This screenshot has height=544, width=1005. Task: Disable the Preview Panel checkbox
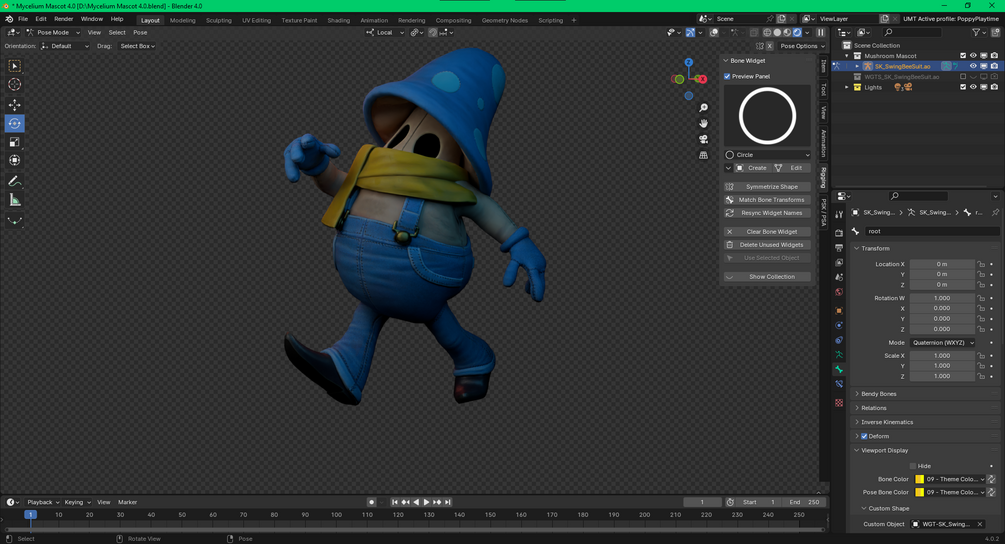(x=728, y=76)
